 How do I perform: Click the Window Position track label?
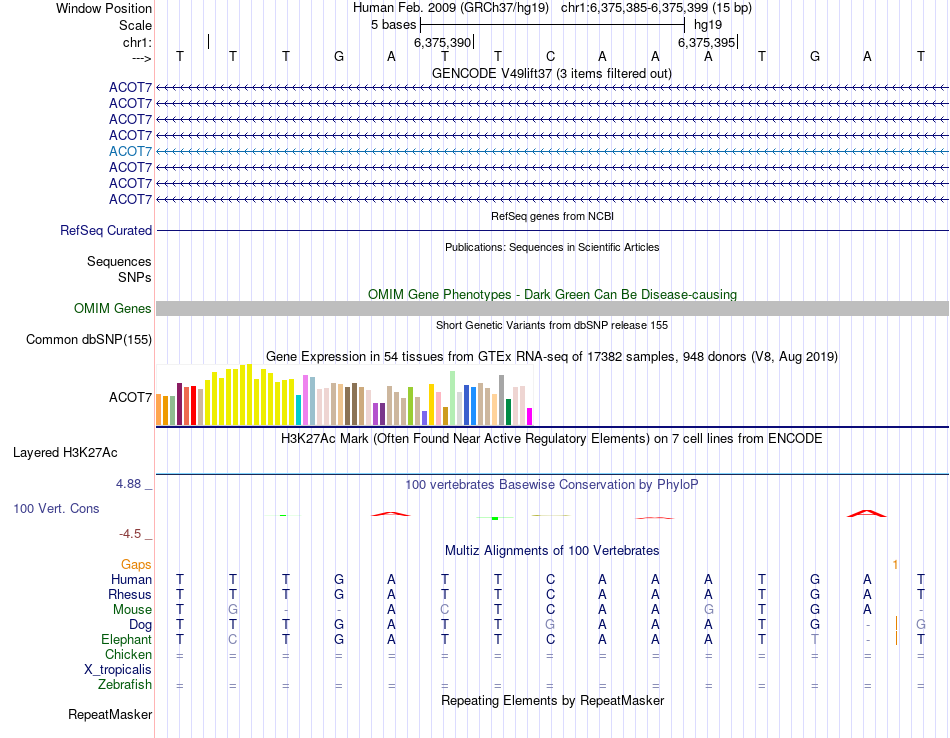104,8
